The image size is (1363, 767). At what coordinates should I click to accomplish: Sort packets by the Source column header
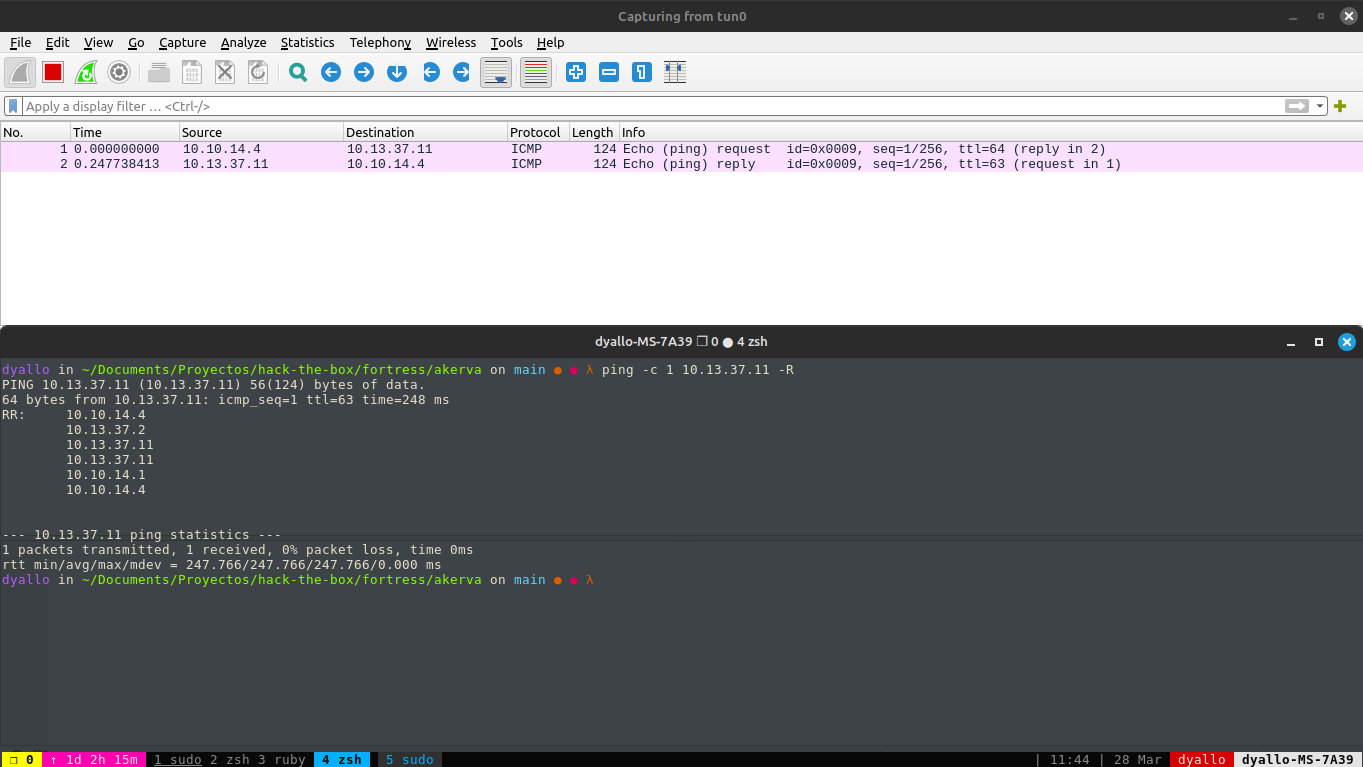pyautogui.click(x=261, y=132)
